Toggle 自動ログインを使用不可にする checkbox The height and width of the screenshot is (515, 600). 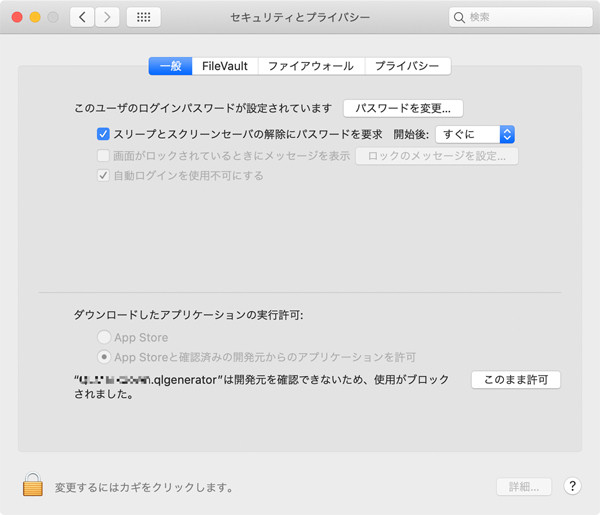click(103, 176)
